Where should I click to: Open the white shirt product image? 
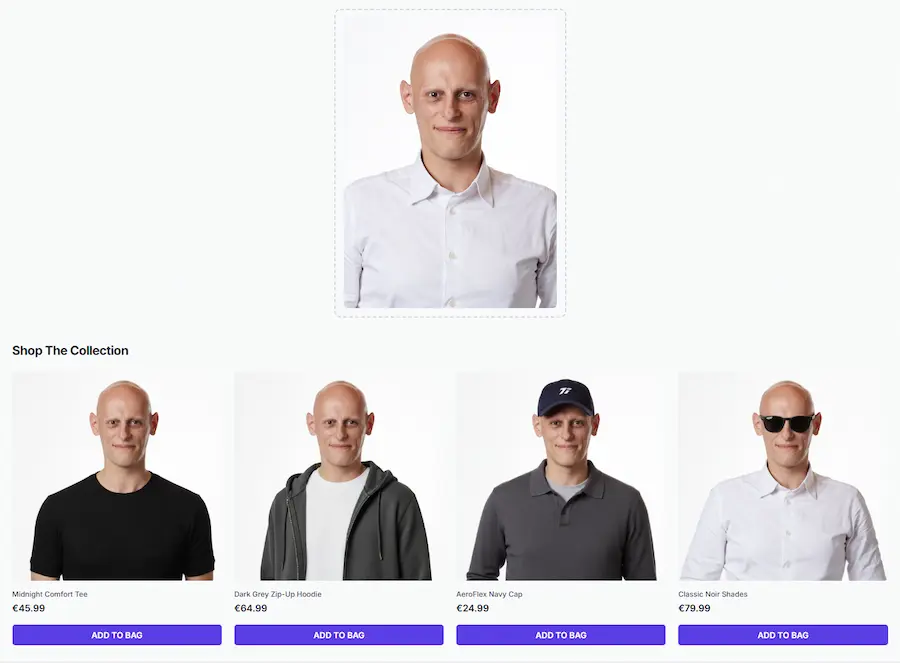[783, 476]
